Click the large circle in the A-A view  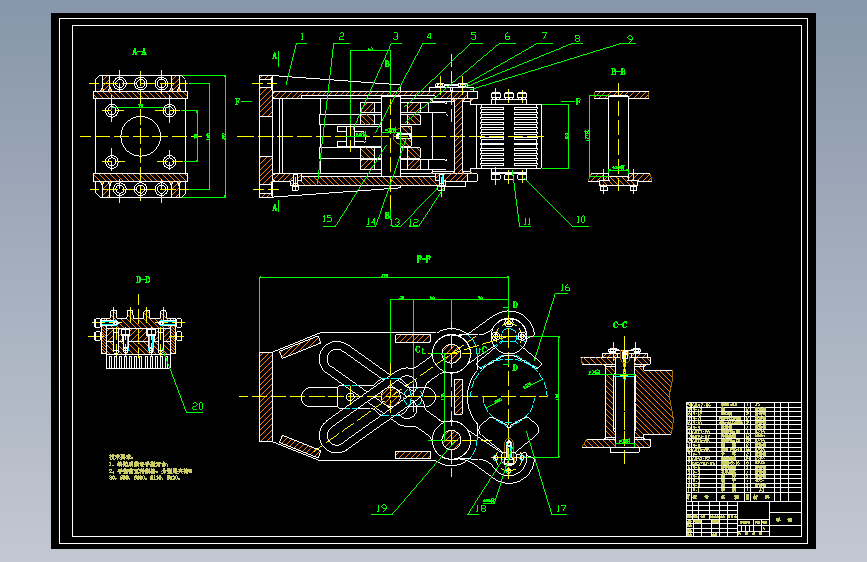(x=140, y=136)
